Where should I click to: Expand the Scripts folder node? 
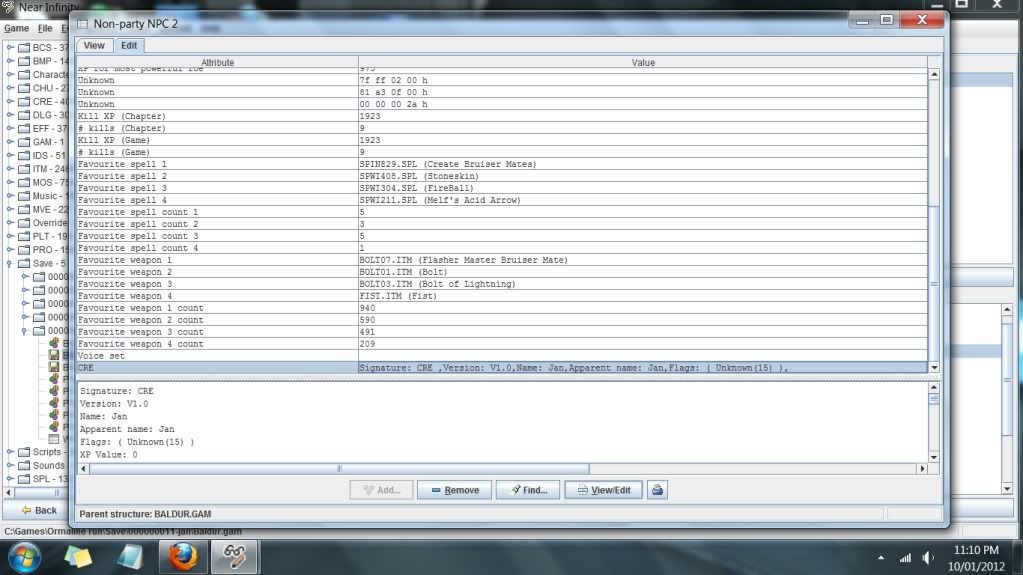[x=11, y=452]
